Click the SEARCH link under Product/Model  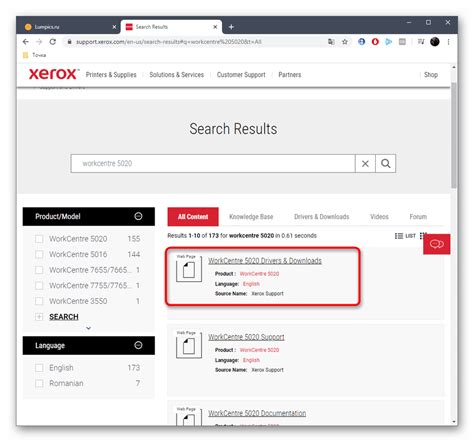tap(64, 317)
